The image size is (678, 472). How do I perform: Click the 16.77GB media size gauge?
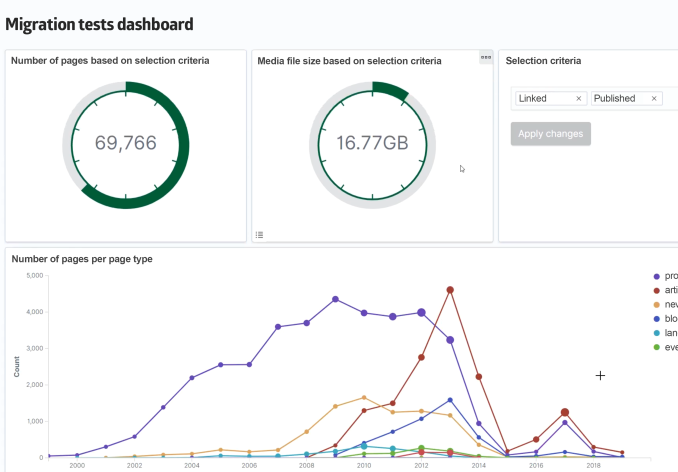click(372, 144)
